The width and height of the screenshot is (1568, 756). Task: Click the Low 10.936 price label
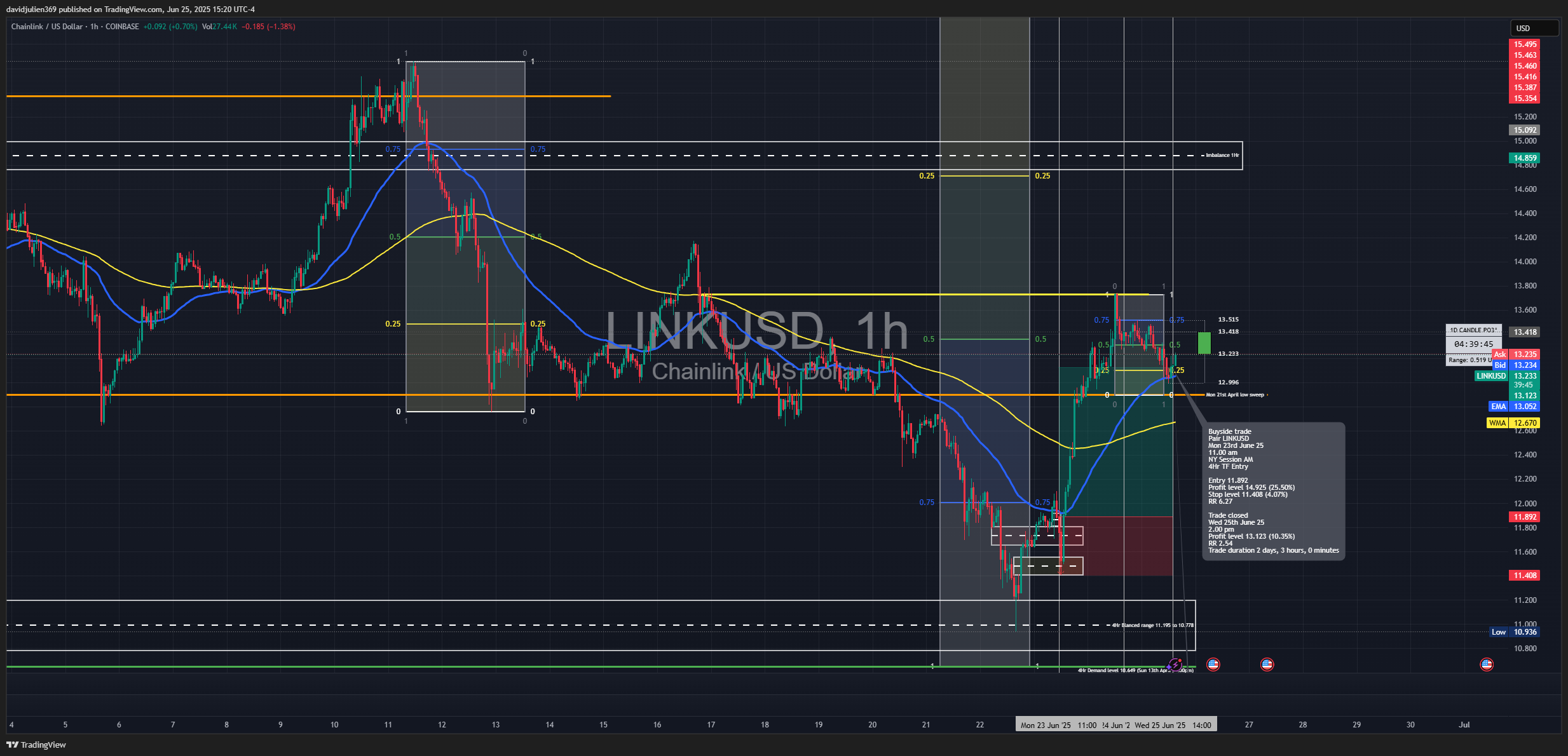pos(1515,632)
